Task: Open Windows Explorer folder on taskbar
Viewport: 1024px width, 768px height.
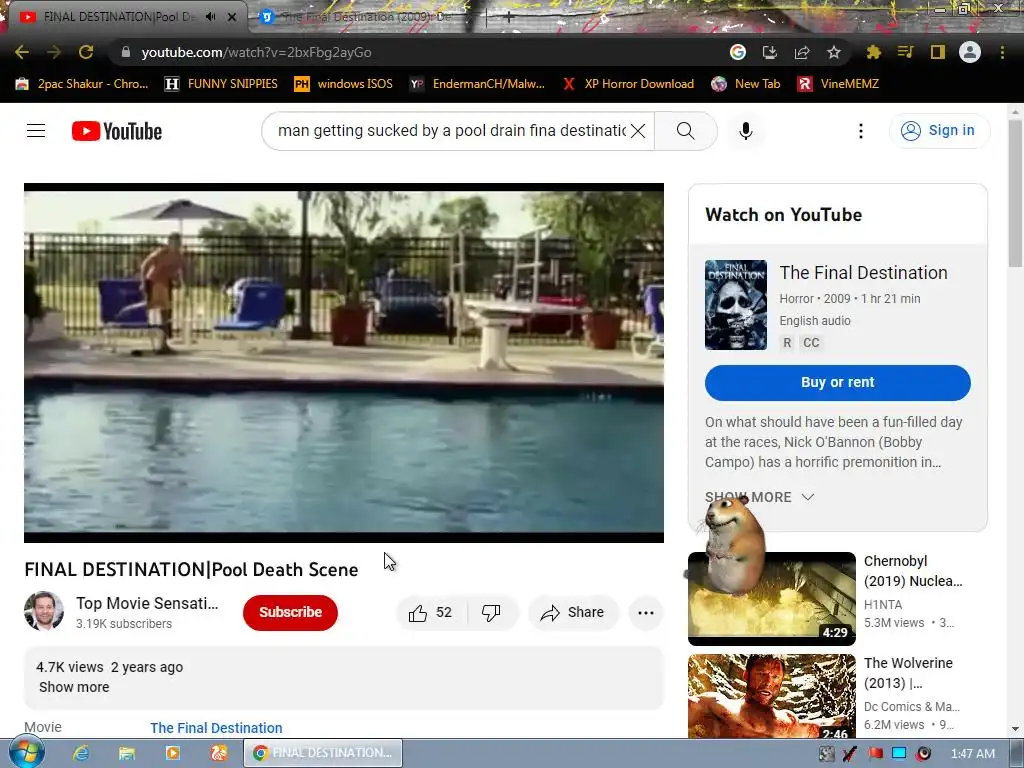Action: (x=127, y=753)
